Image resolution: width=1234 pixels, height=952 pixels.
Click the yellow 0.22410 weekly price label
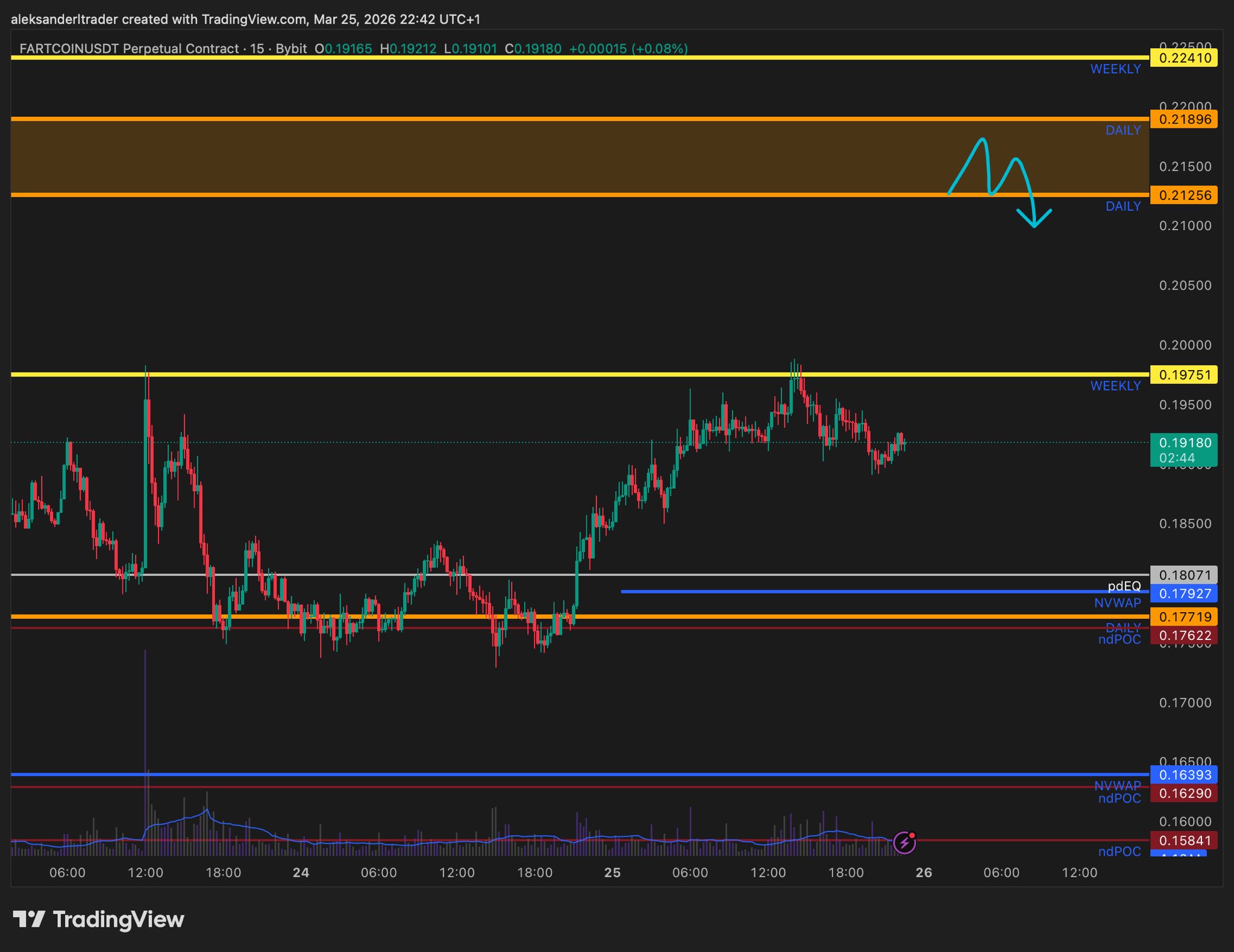1184,58
